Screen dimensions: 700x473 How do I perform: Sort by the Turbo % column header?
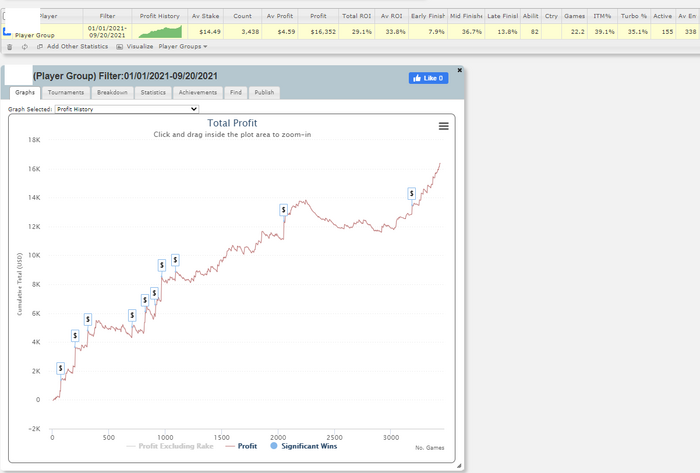633,16
